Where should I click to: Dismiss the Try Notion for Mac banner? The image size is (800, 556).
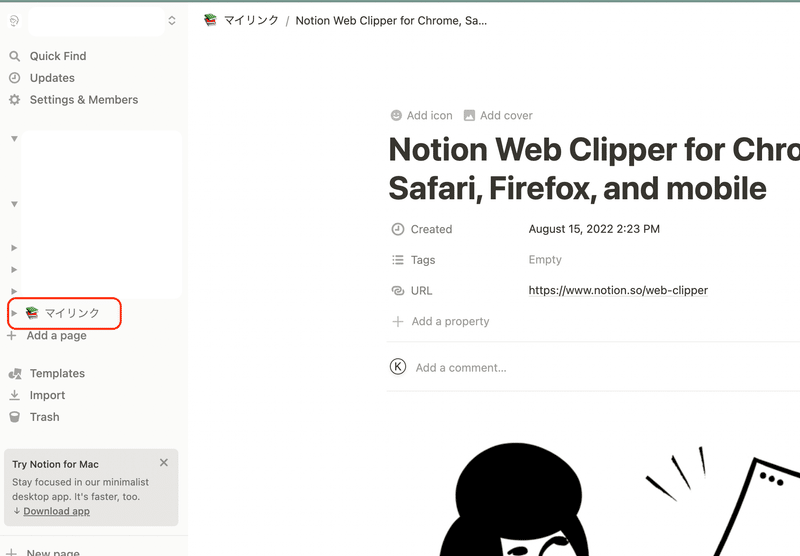(164, 463)
